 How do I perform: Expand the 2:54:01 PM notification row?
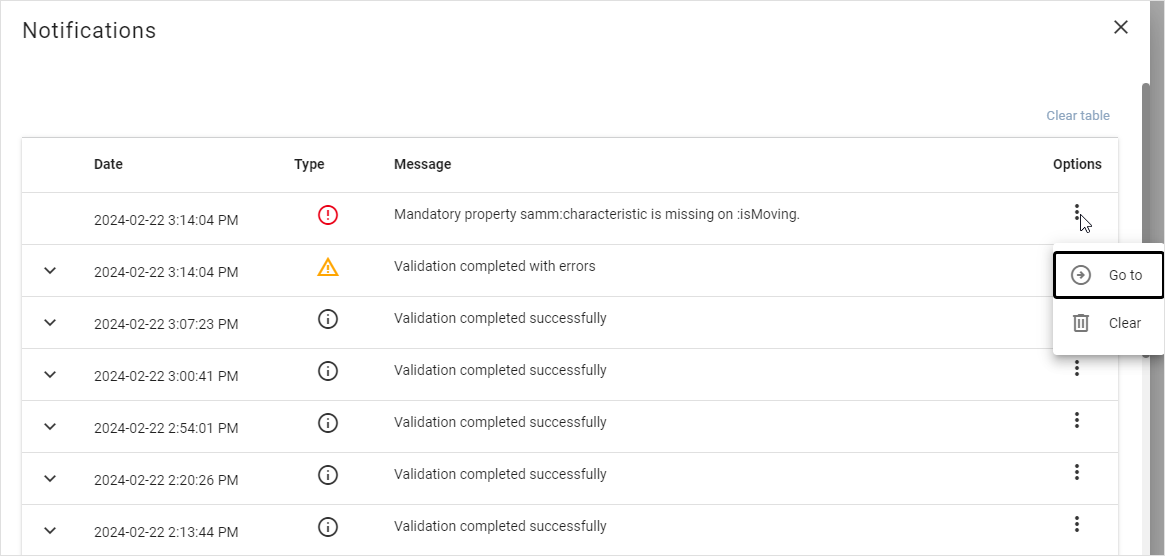coord(51,426)
